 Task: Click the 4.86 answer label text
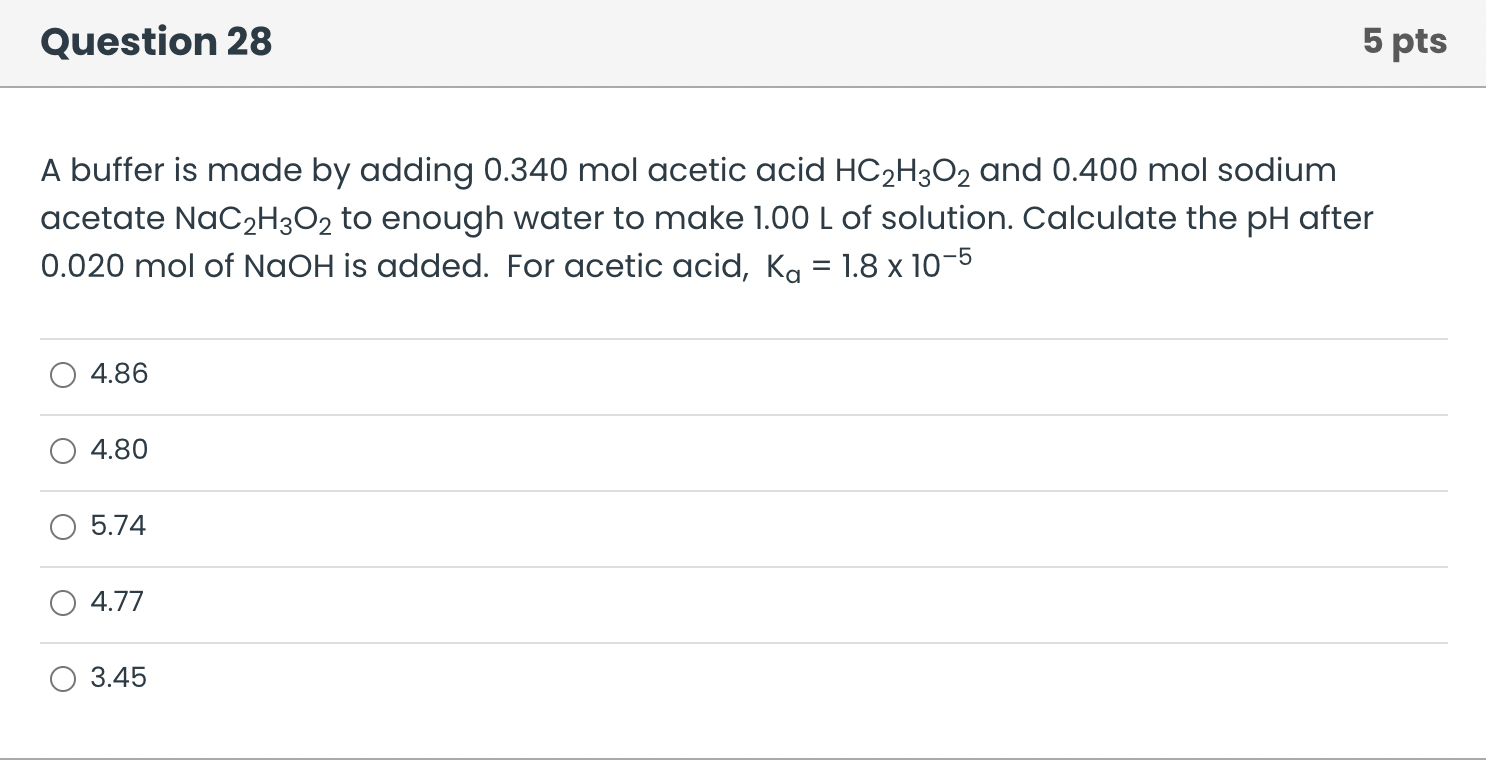pos(119,374)
